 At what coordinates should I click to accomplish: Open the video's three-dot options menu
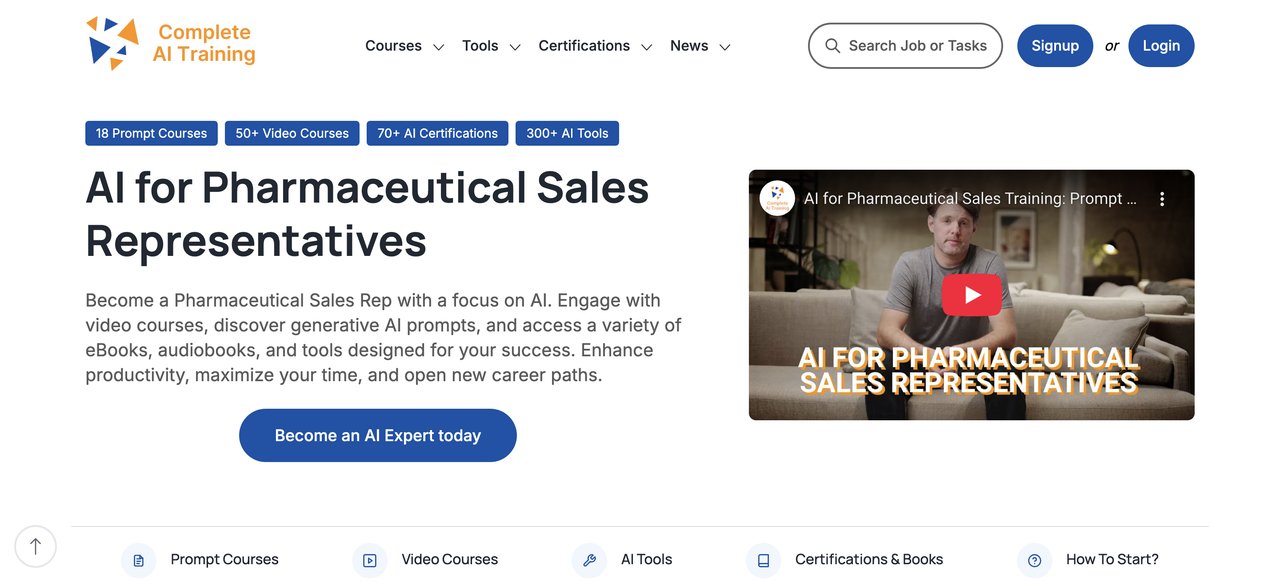(x=1162, y=199)
